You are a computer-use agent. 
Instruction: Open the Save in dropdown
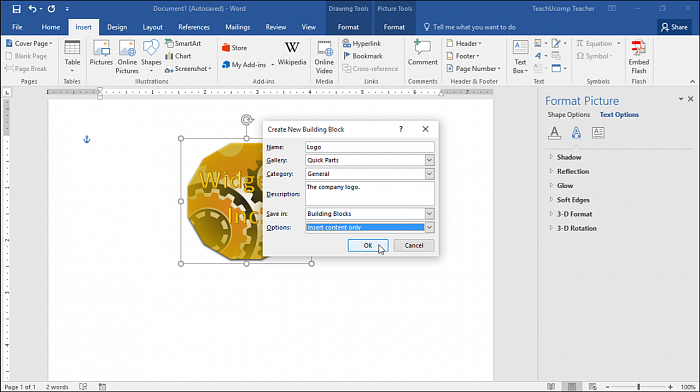429,214
